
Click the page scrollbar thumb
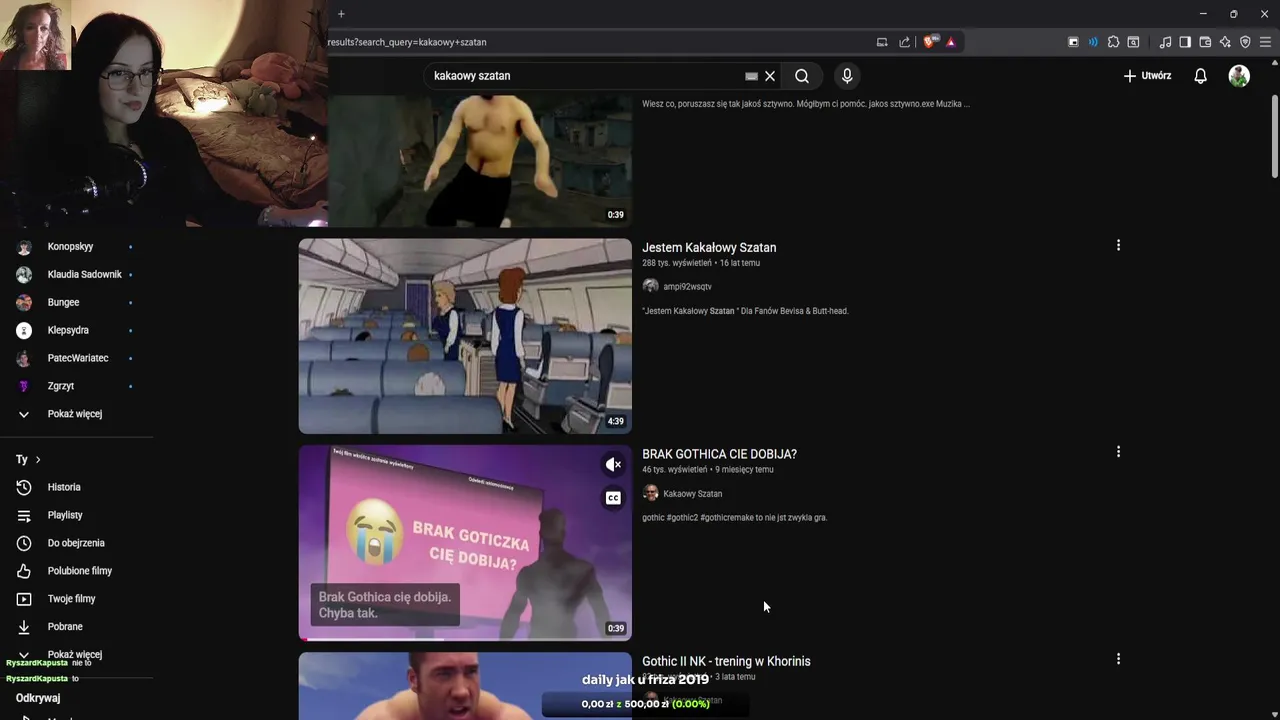(x=1274, y=137)
